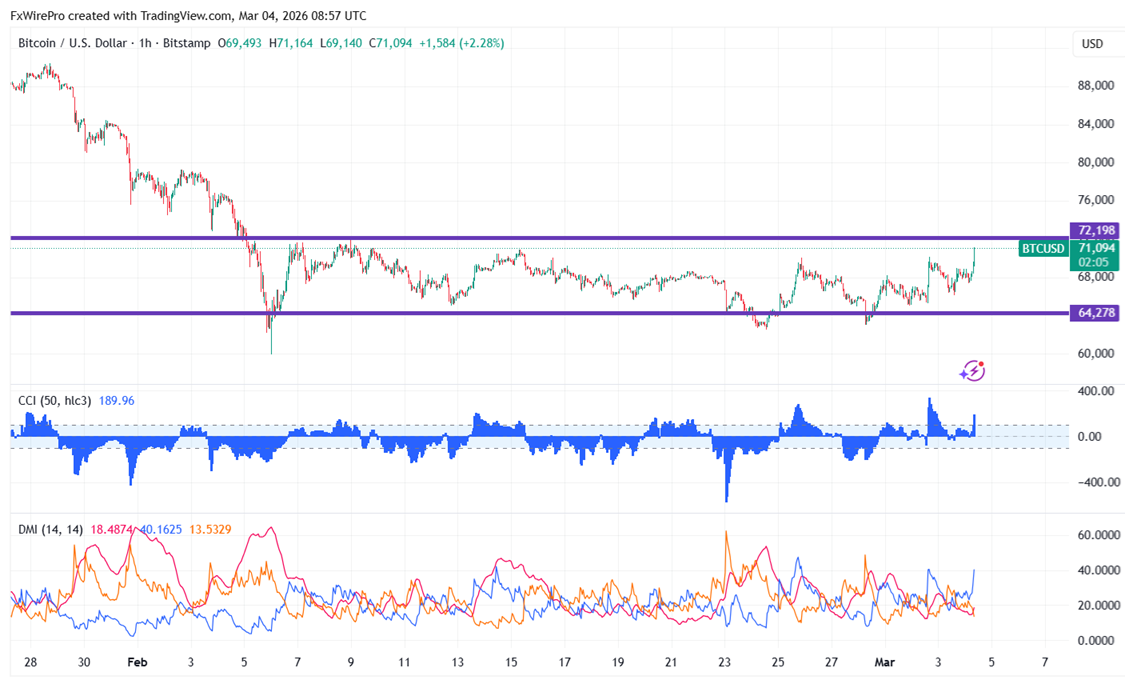The height and width of the screenshot is (687, 1125).
Task: Click the BTCUSD symbol price tag
Action: [1043, 249]
